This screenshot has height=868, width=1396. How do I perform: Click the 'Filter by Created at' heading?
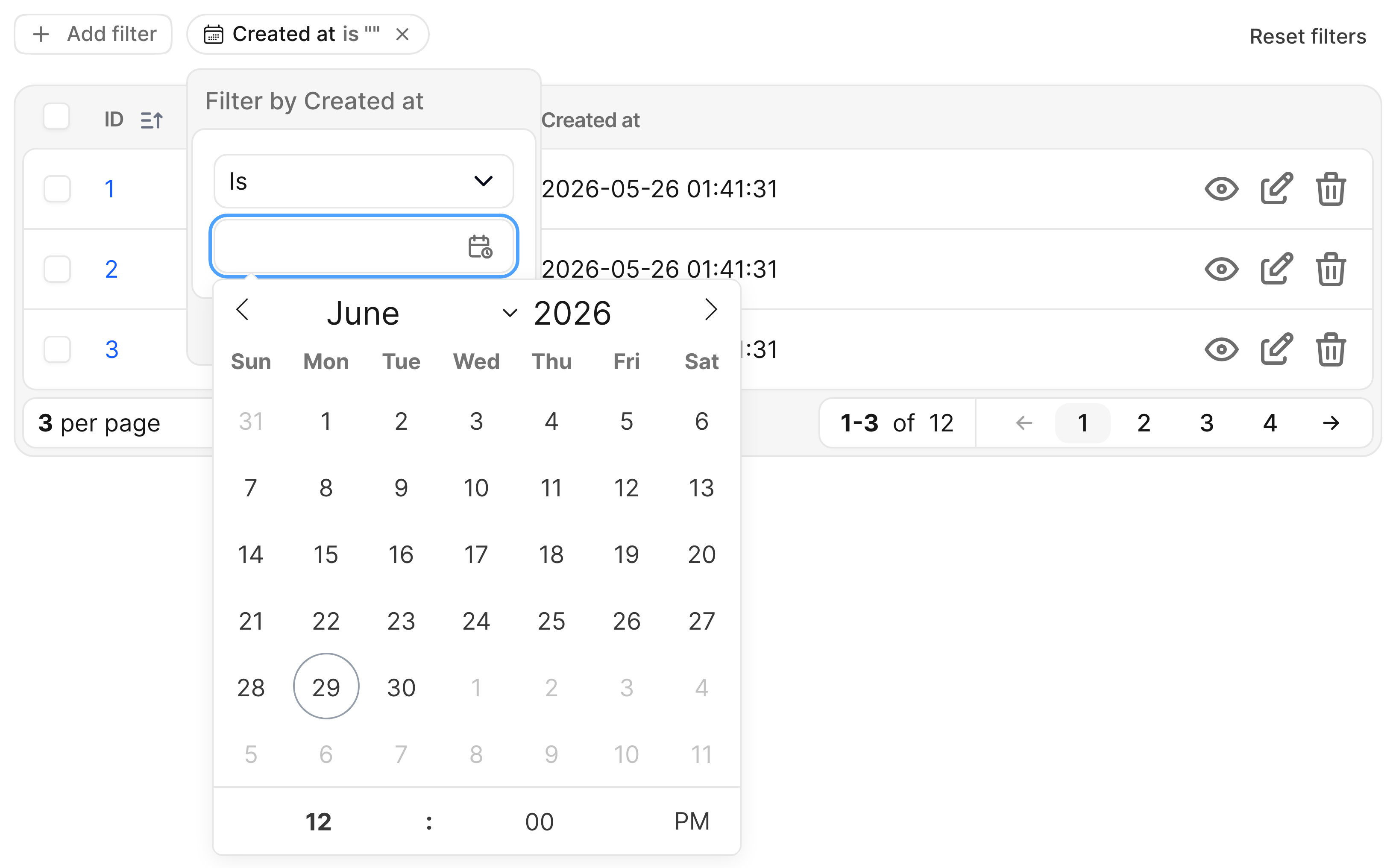314,101
